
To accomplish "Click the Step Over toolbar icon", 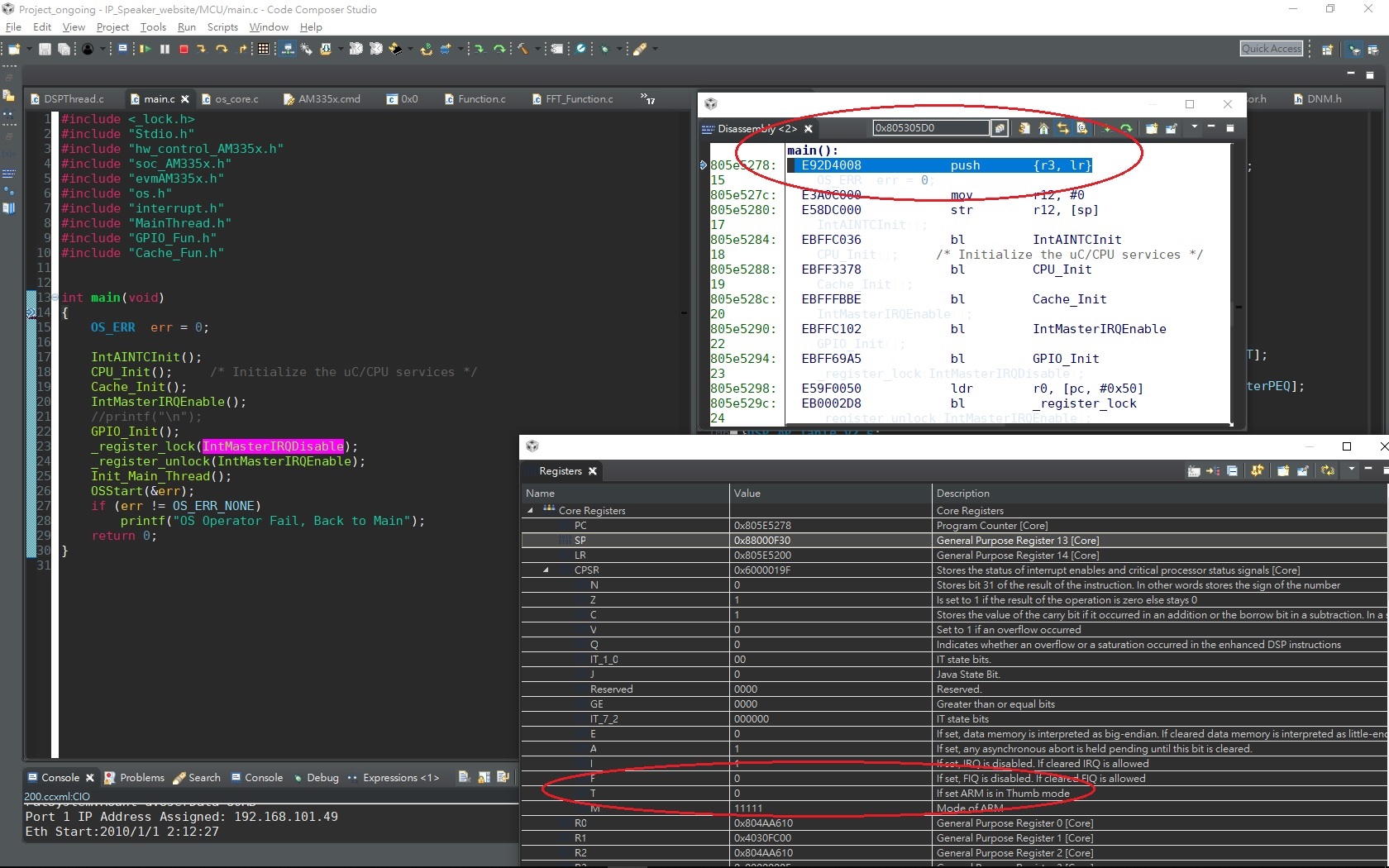I will click(222, 50).
